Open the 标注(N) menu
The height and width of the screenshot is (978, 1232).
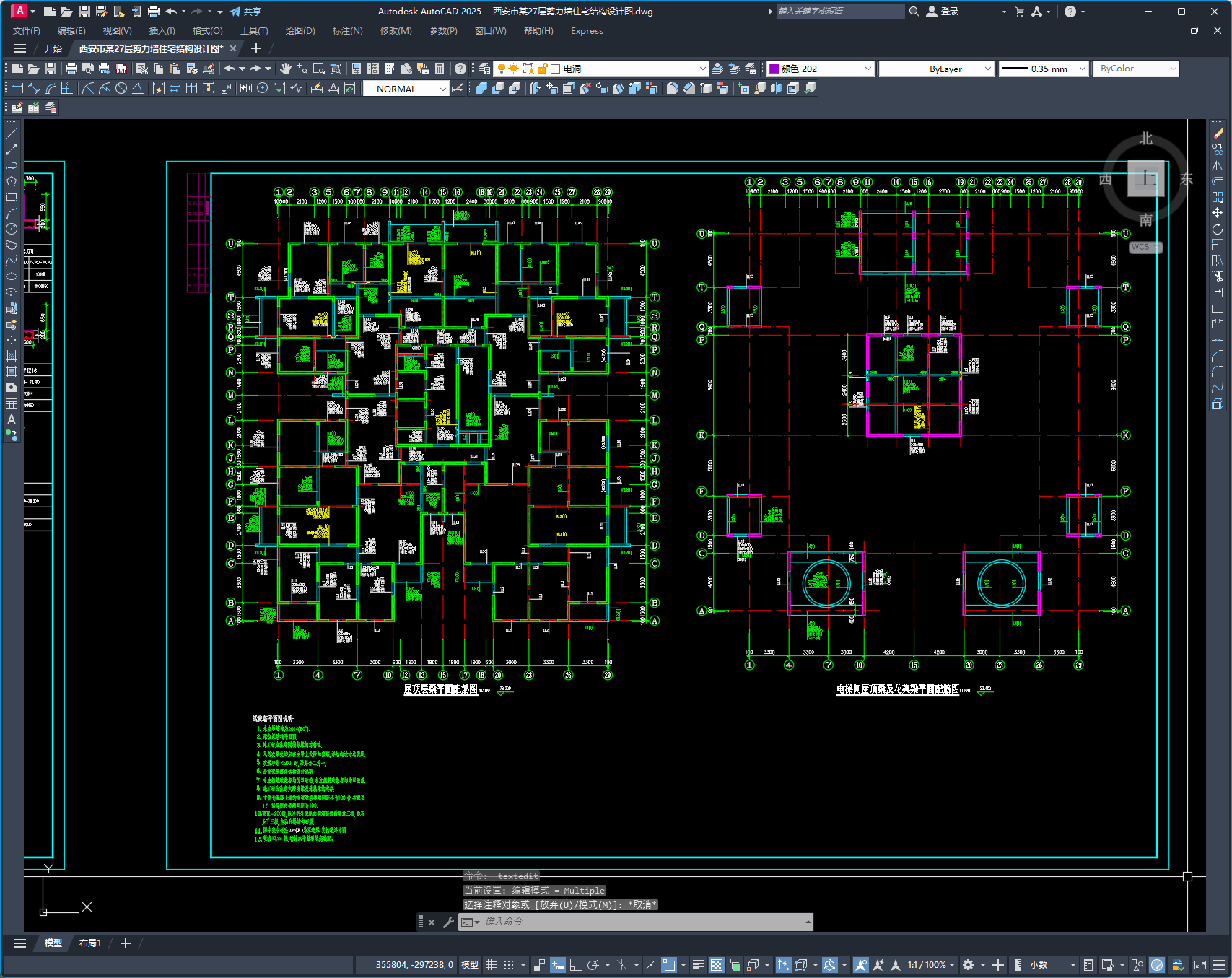click(347, 31)
